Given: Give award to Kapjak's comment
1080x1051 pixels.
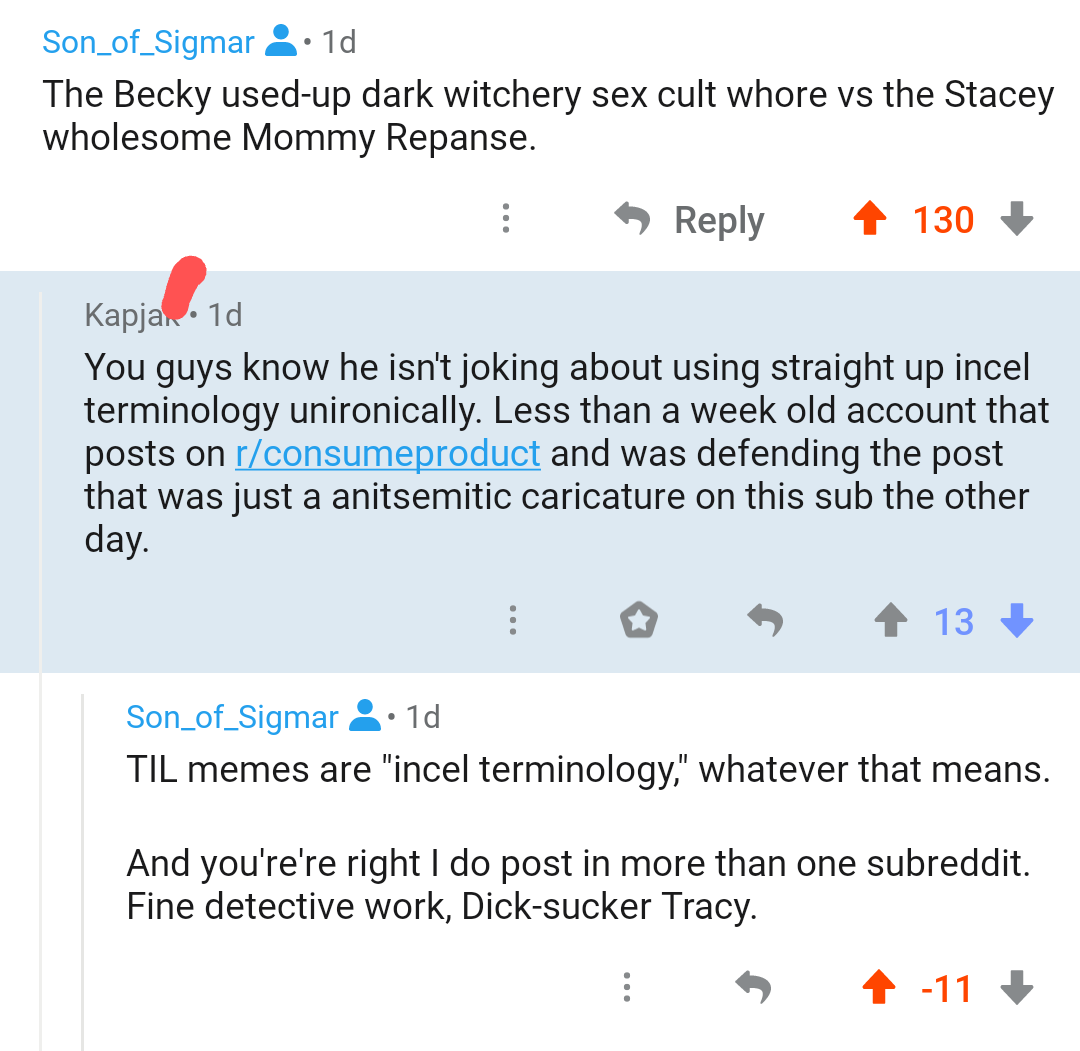Looking at the screenshot, I should tap(639, 621).
